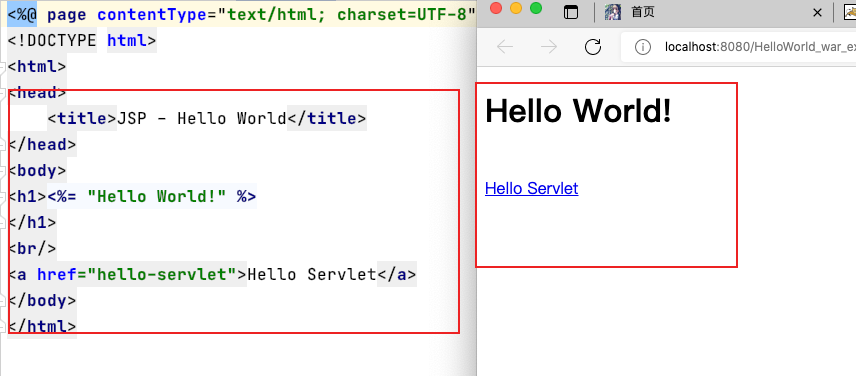Place cursor on the opening <body> tag line
Viewport: 856px width, 376px height.
[37, 171]
